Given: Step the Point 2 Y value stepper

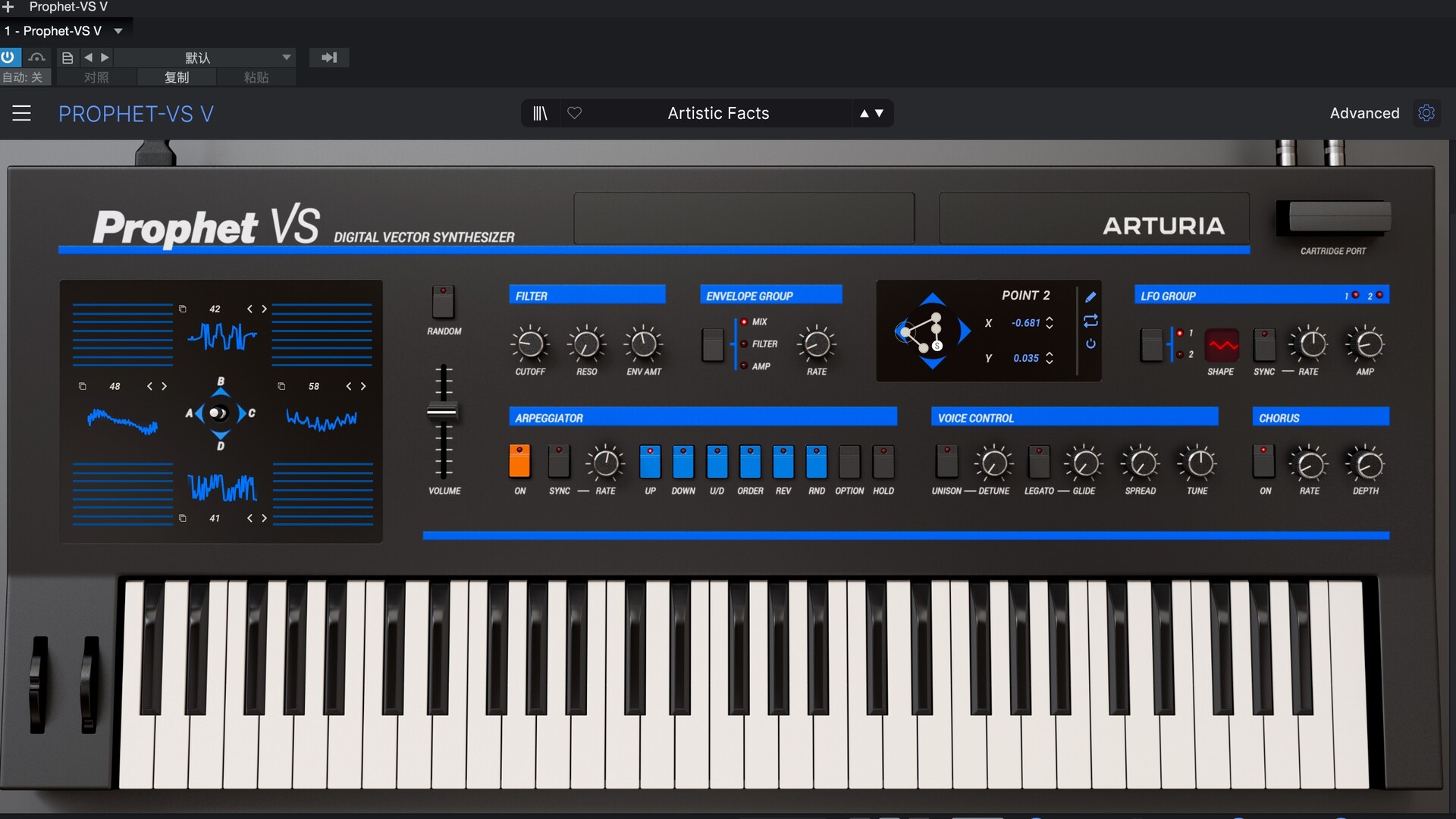Looking at the screenshot, I should 1050,358.
